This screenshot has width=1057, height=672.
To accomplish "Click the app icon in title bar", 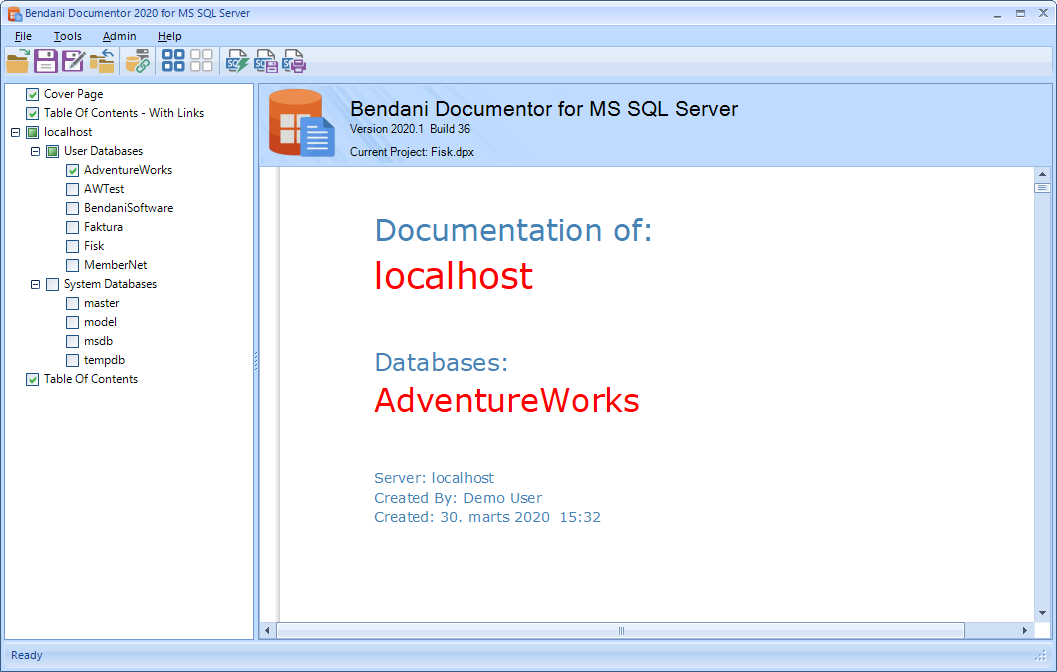I will coord(14,13).
